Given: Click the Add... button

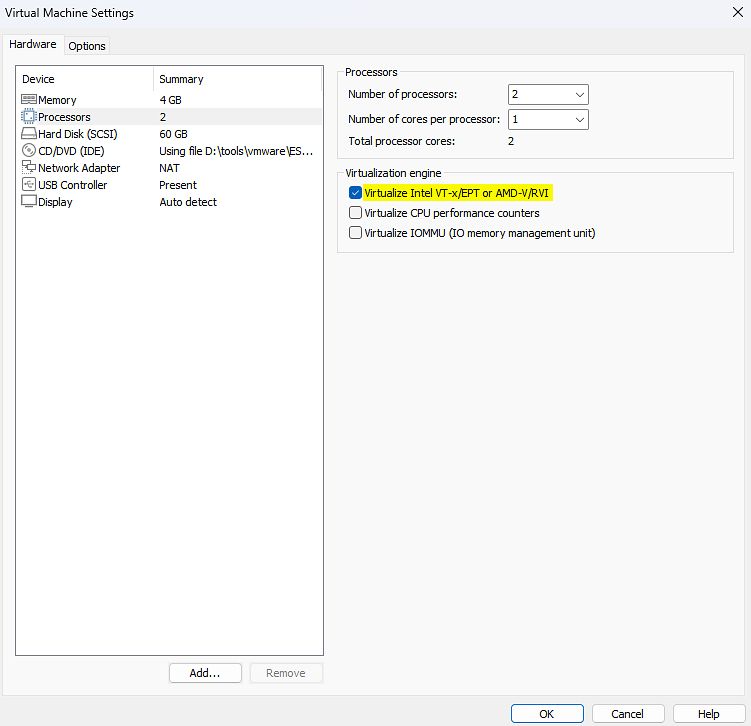Looking at the screenshot, I should [205, 673].
